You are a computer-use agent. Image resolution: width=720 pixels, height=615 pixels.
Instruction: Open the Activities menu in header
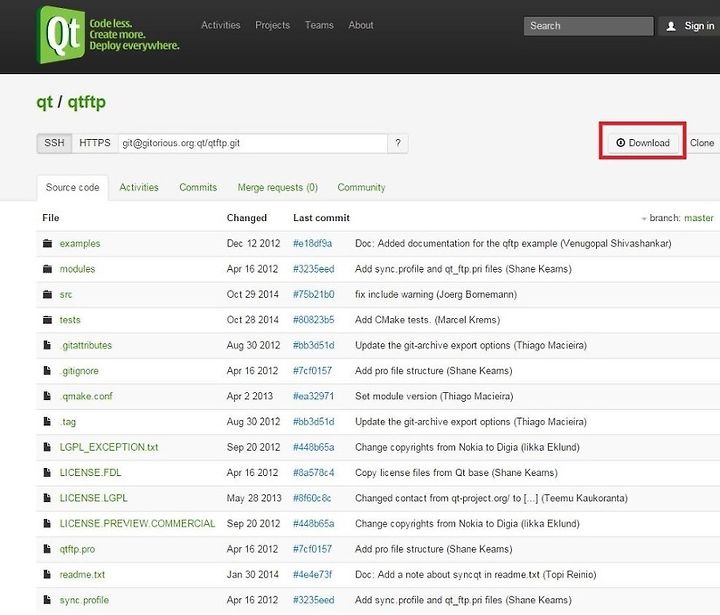coord(221,25)
